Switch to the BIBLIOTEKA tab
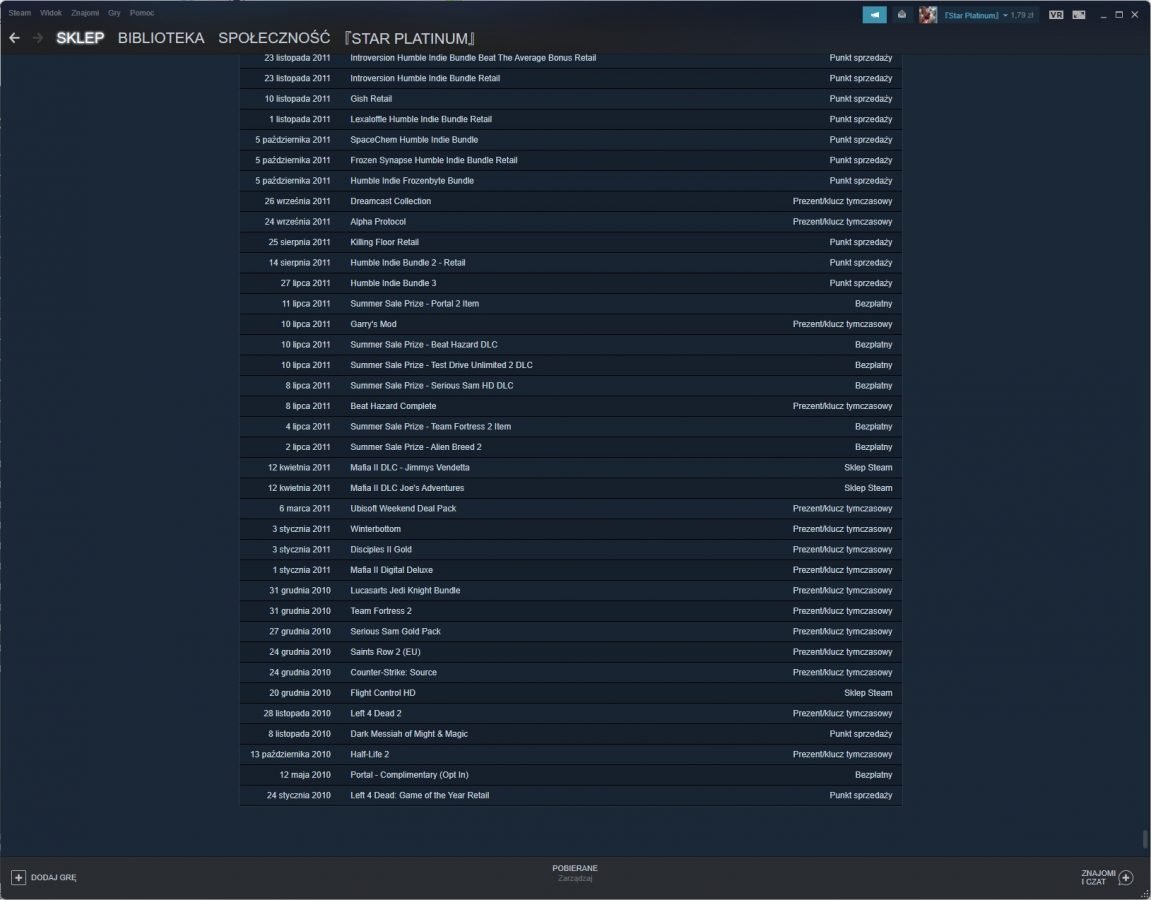This screenshot has height=900, width=1151. point(161,38)
